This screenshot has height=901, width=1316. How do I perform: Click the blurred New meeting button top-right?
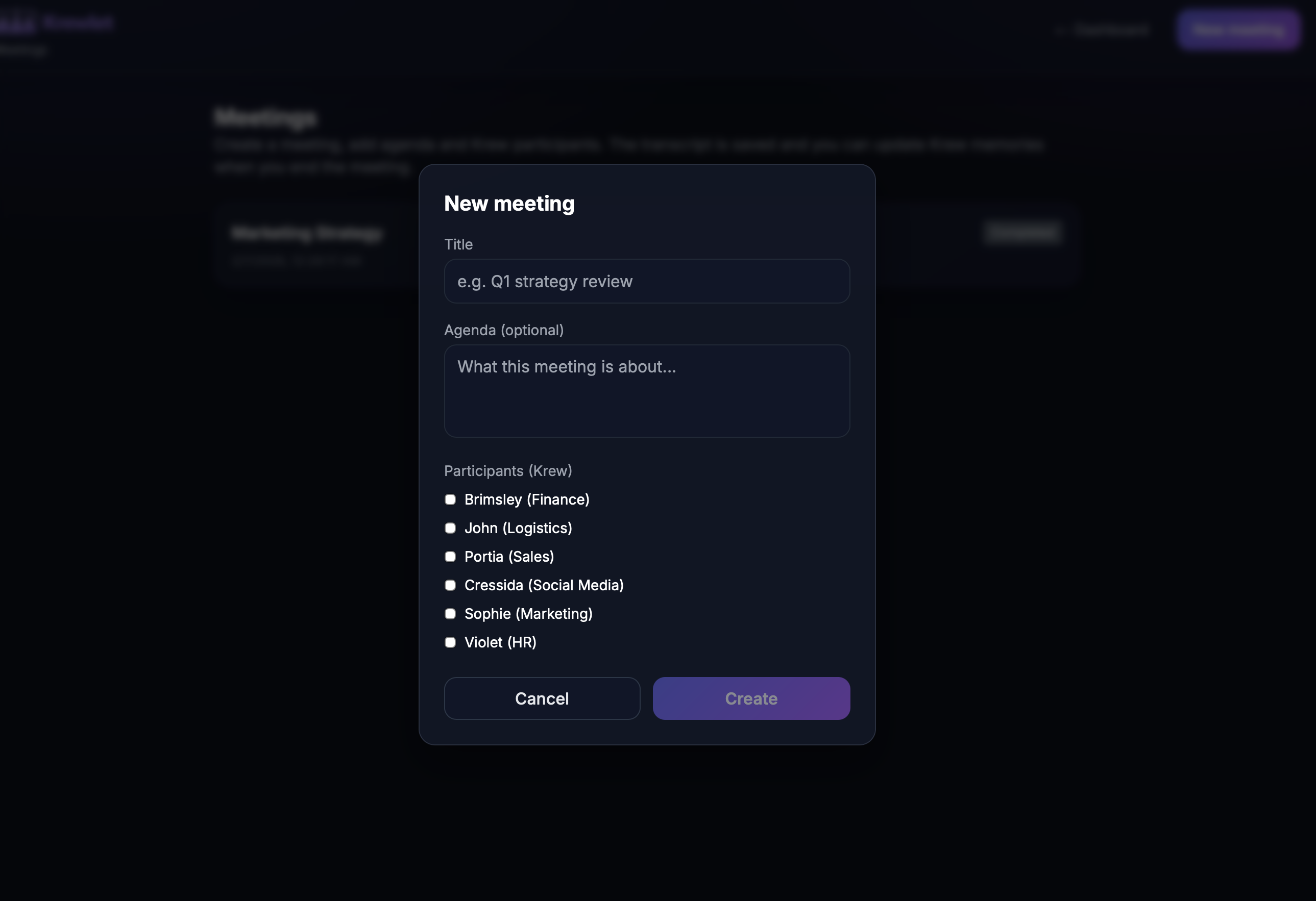pos(1238,30)
